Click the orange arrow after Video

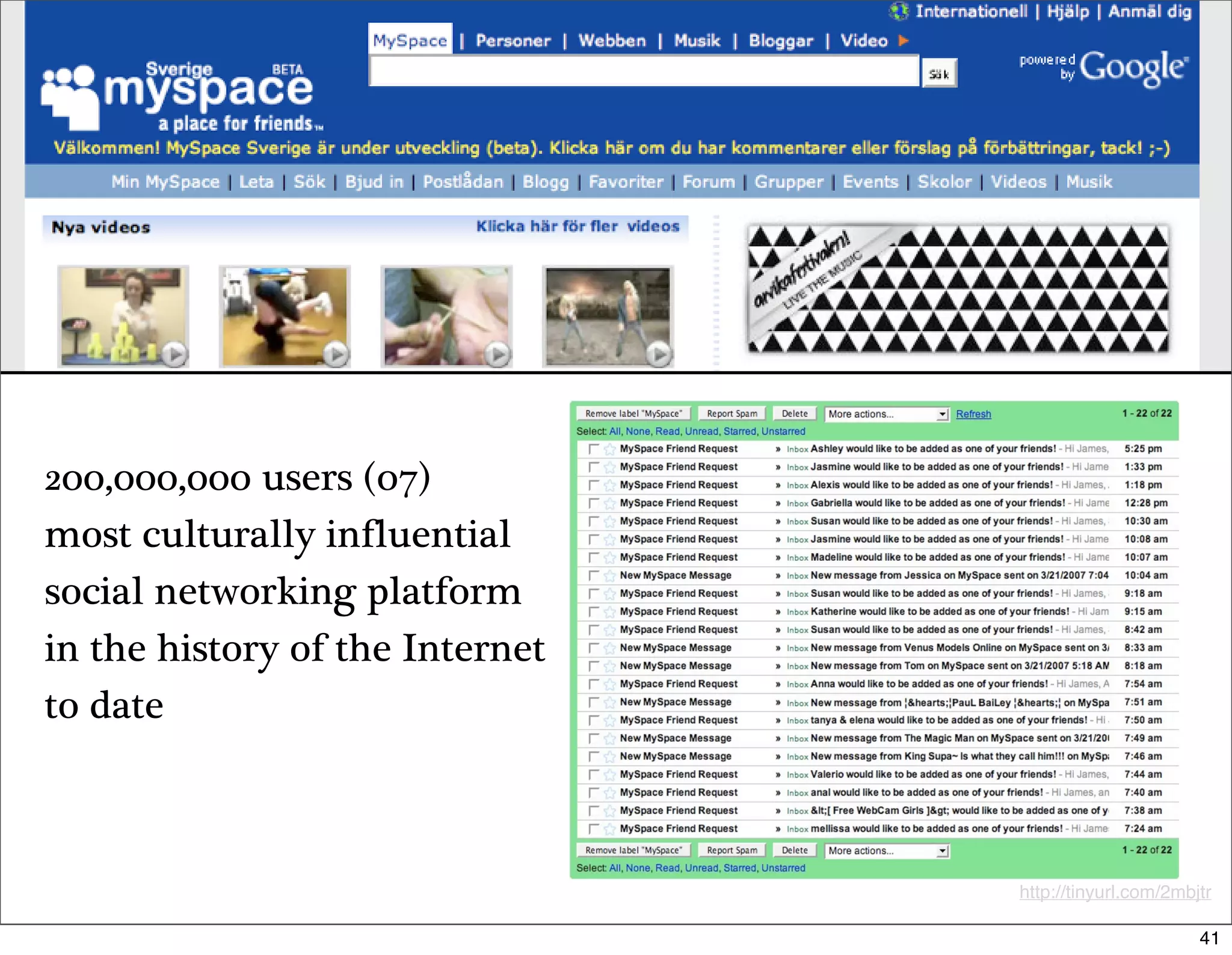903,40
